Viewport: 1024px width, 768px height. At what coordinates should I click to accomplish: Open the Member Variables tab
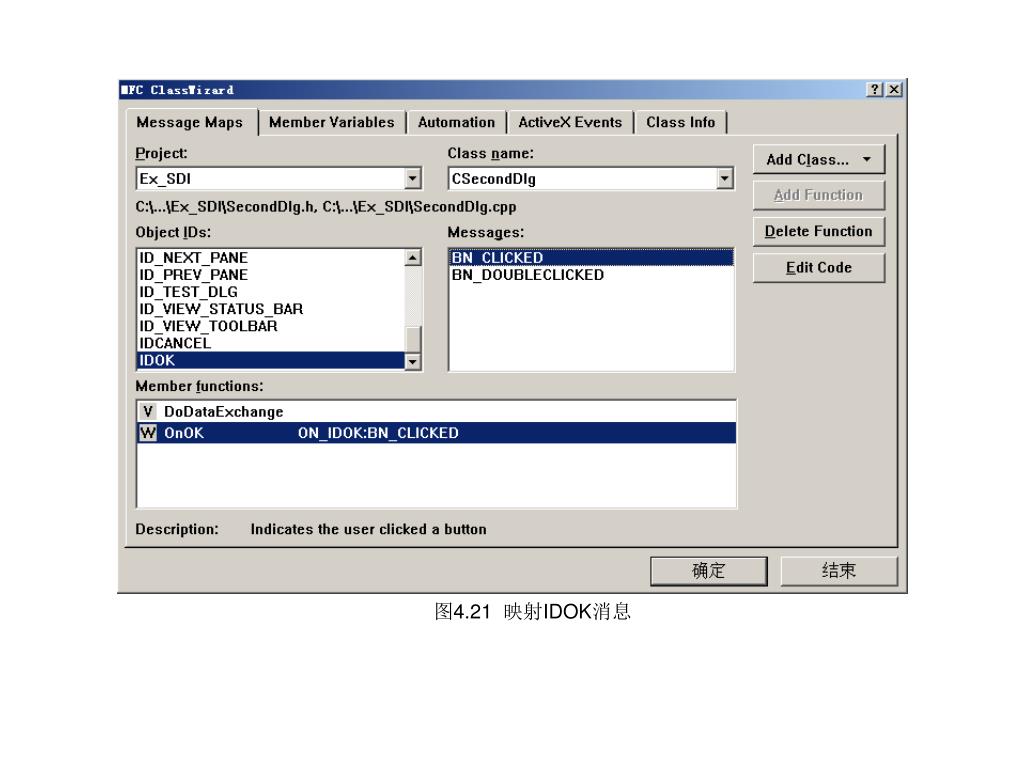(x=332, y=122)
